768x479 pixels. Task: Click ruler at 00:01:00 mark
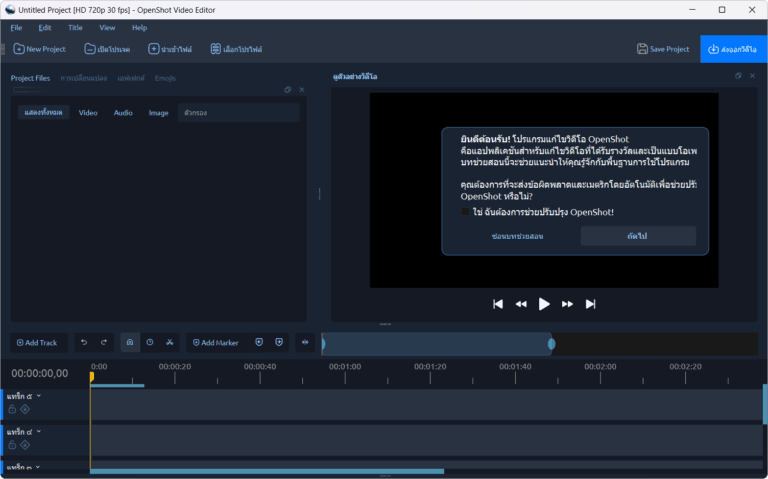coord(345,367)
